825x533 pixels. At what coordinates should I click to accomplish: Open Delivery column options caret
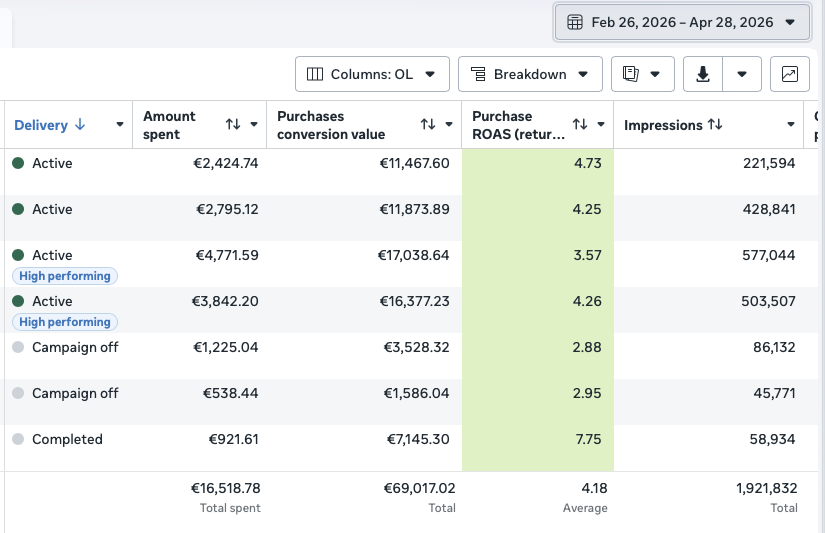[120, 125]
